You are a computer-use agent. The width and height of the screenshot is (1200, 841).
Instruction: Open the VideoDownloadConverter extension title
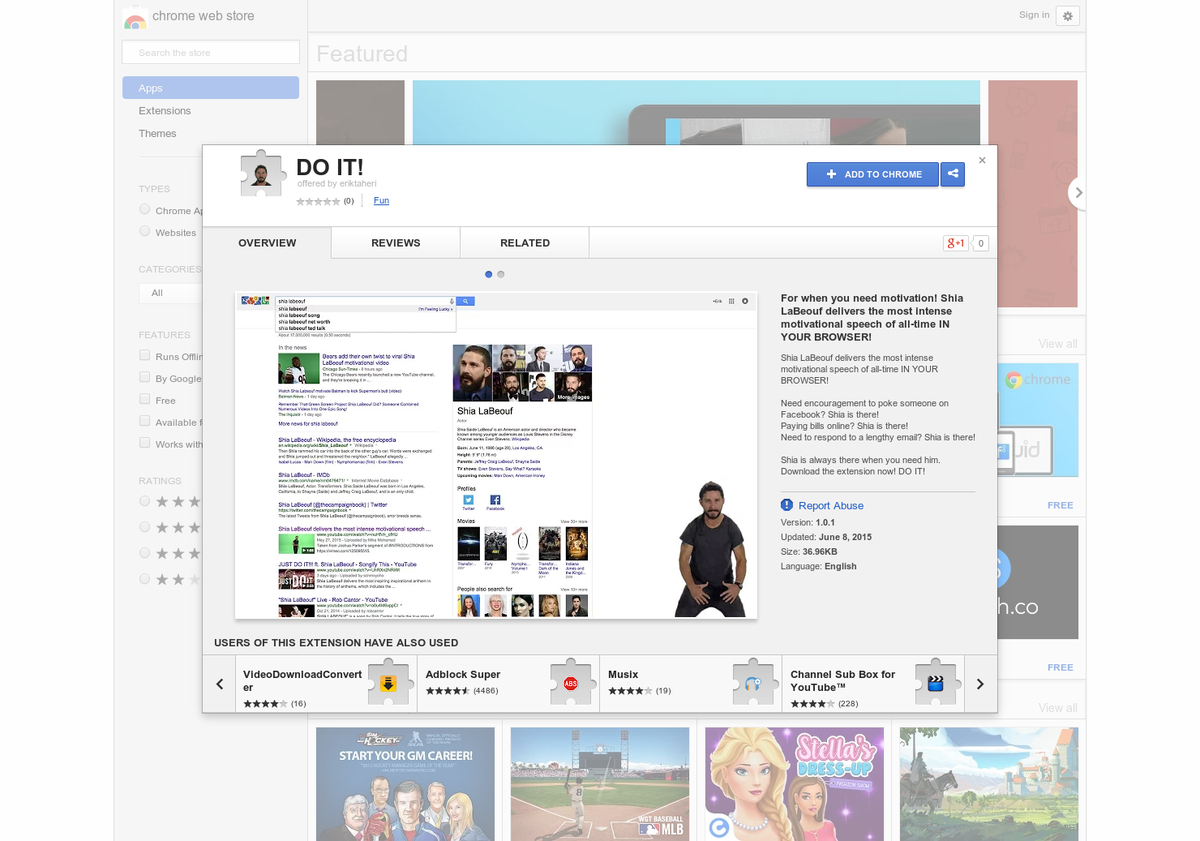point(303,681)
